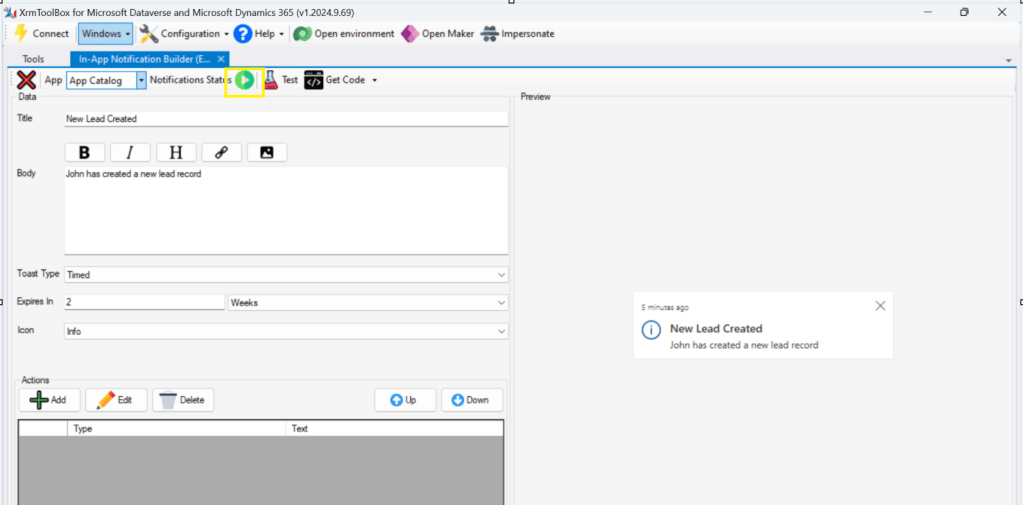Image resolution: width=1023 pixels, height=505 pixels.
Task: Click the Add action button
Action: pos(49,400)
